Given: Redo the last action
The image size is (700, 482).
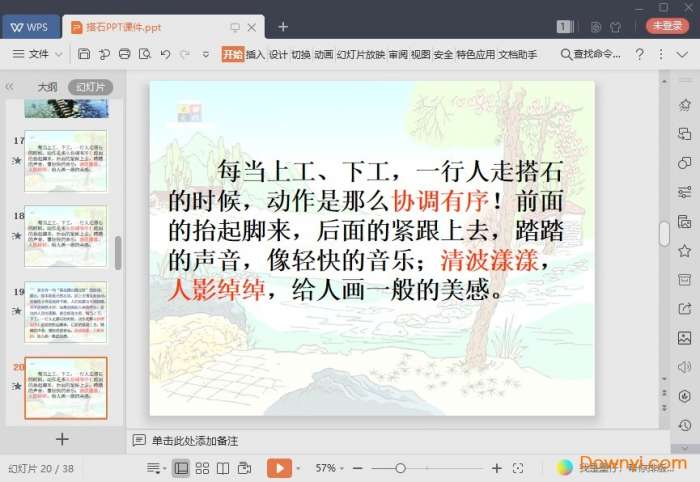Looking at the screenshot, I should (x=185, y=54).
